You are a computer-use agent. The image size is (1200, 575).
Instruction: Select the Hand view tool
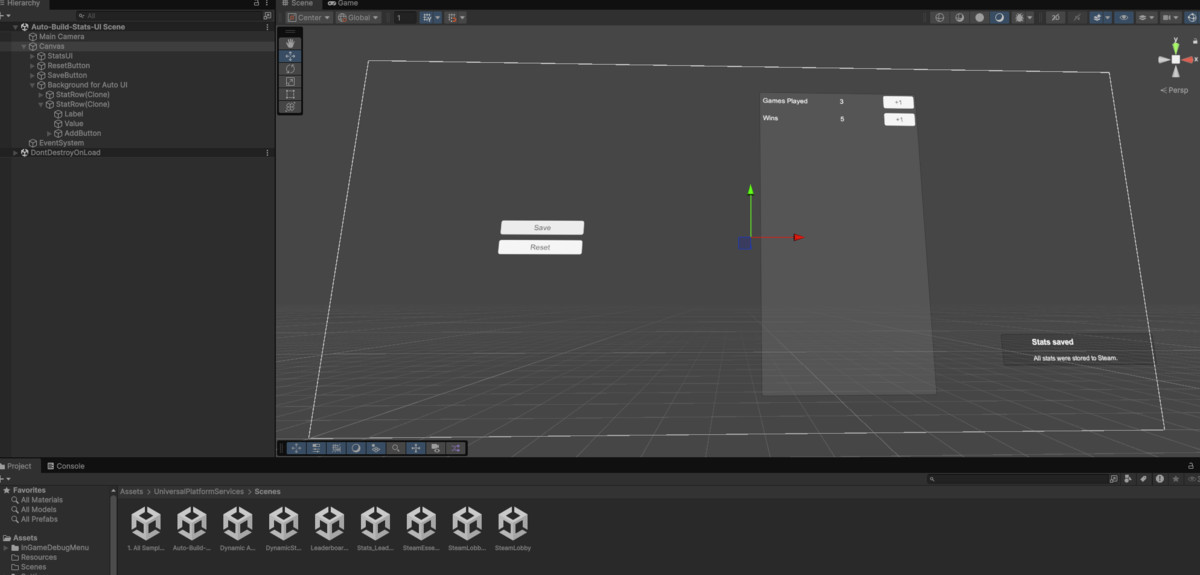[x=290, y=44]
